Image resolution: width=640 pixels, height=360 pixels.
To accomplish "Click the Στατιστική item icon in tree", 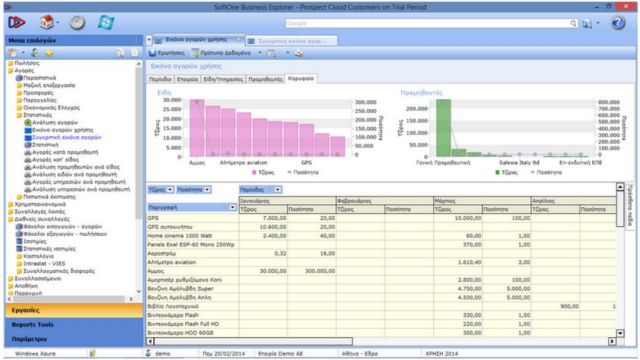I will point(28,145).
